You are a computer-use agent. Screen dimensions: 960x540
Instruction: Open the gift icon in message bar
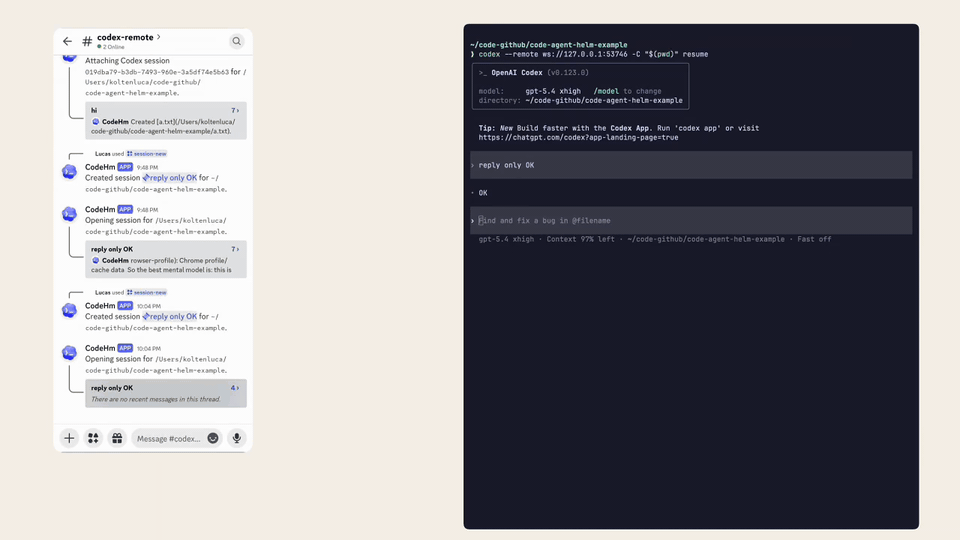tap(117, 438)
